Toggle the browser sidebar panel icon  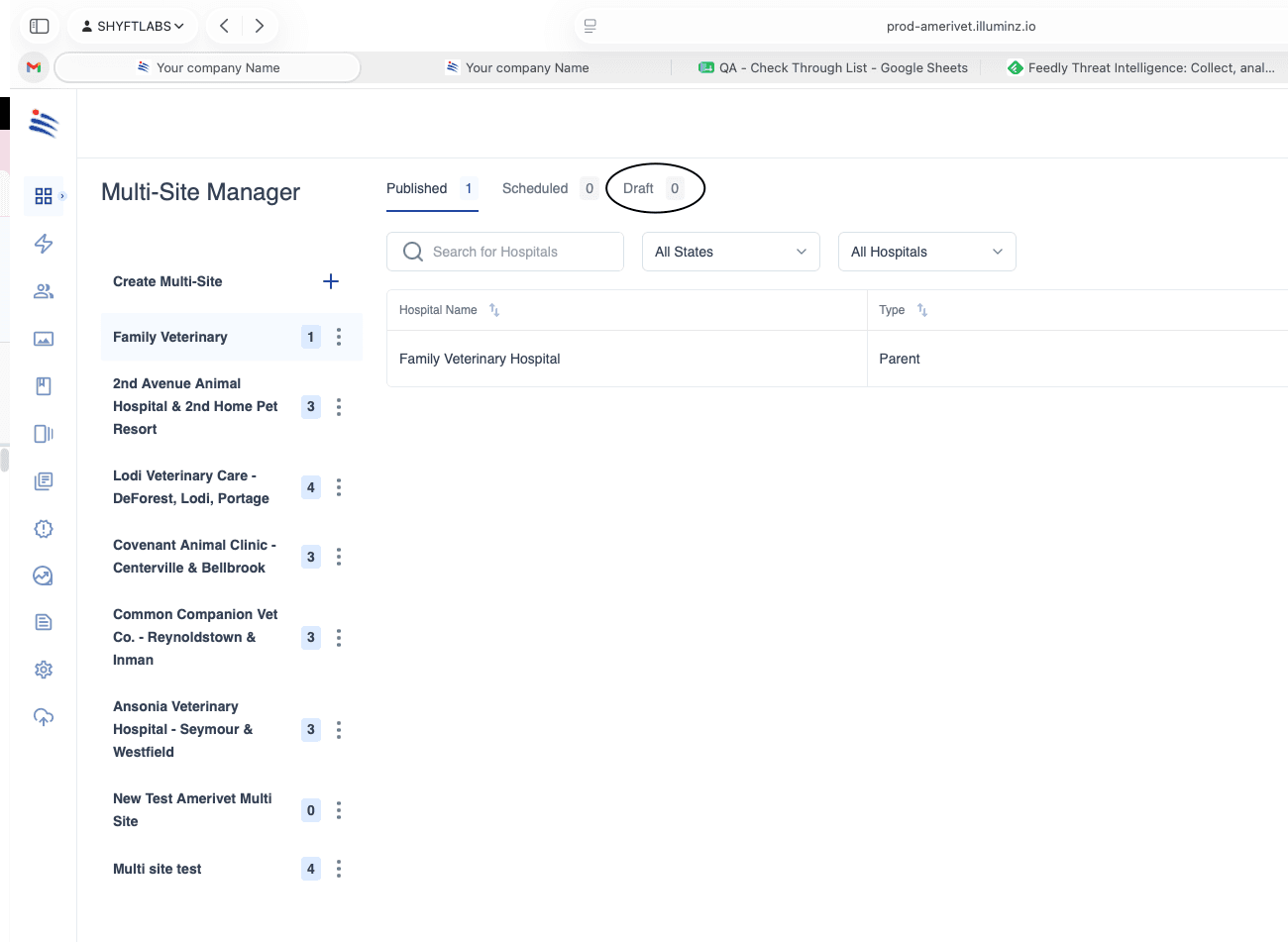tap(40, 26)
